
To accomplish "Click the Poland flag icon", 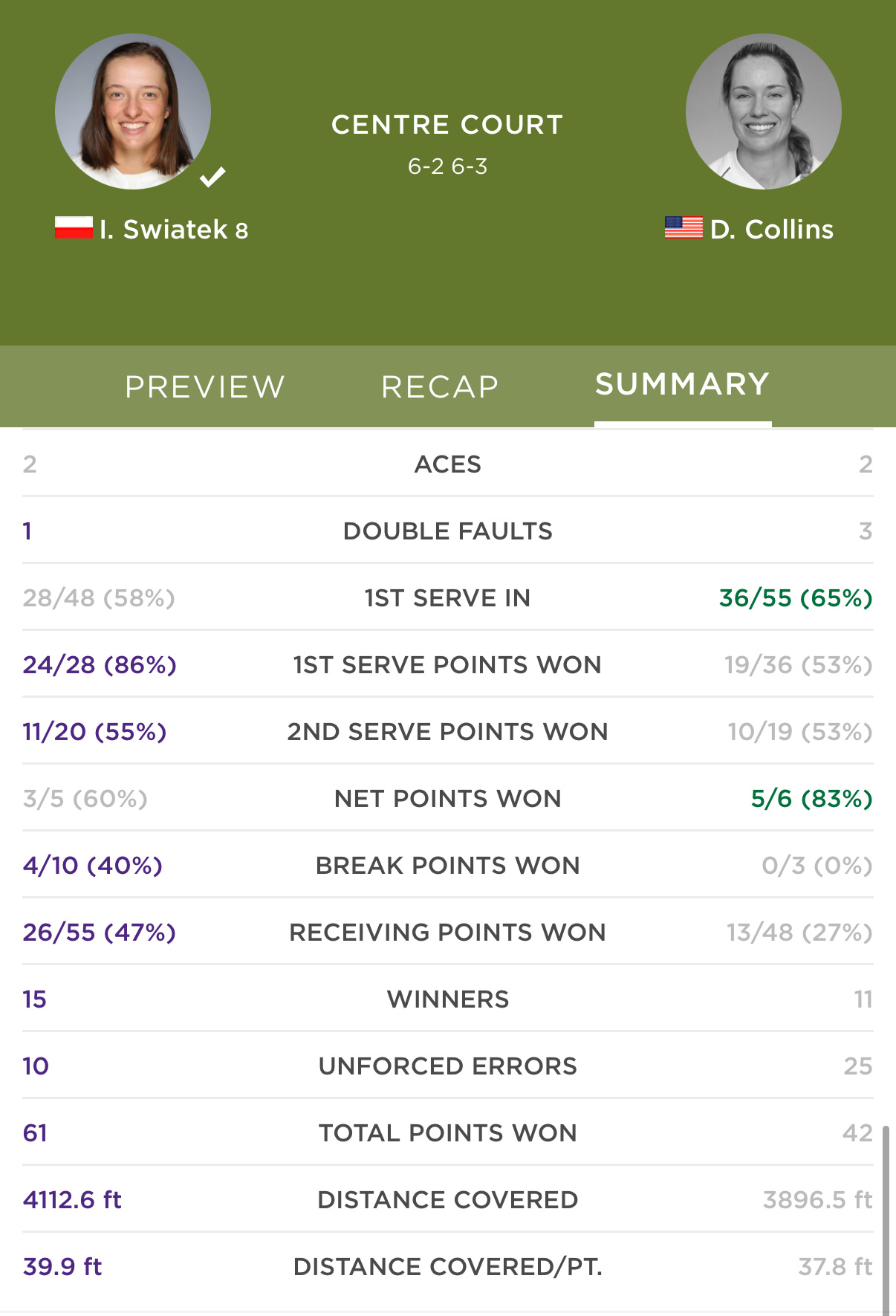I will (74, 228).
